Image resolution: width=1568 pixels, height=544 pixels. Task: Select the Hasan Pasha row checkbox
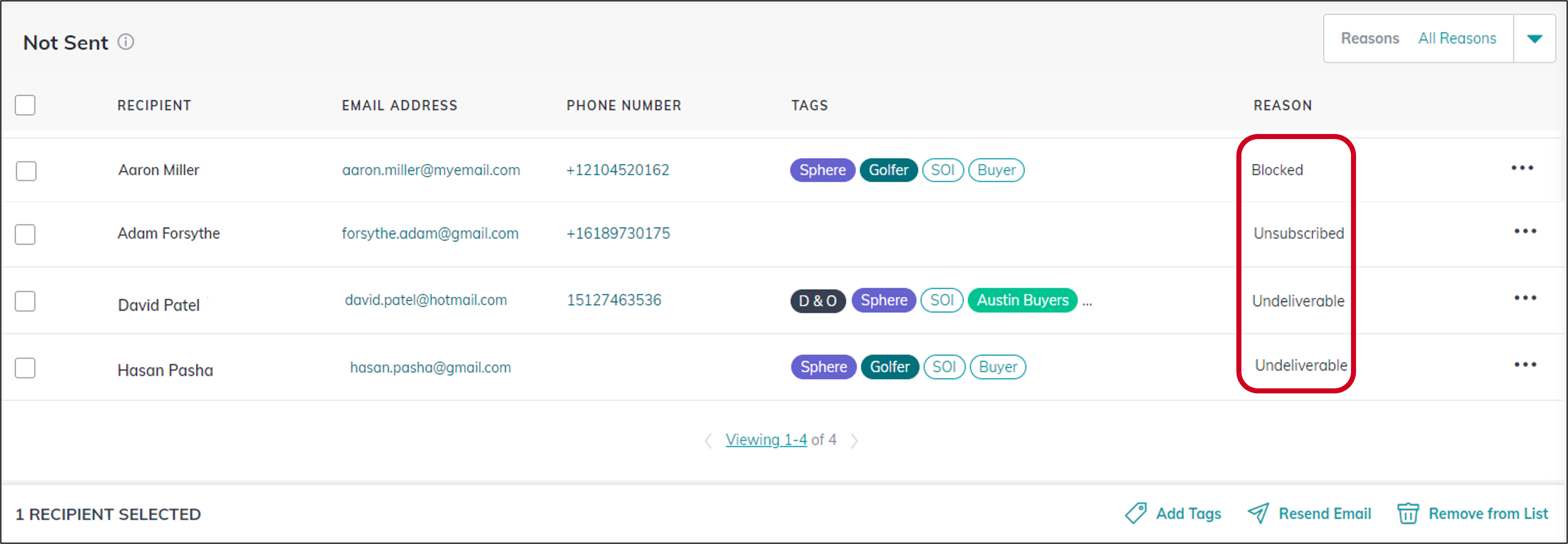click(25, 368)
